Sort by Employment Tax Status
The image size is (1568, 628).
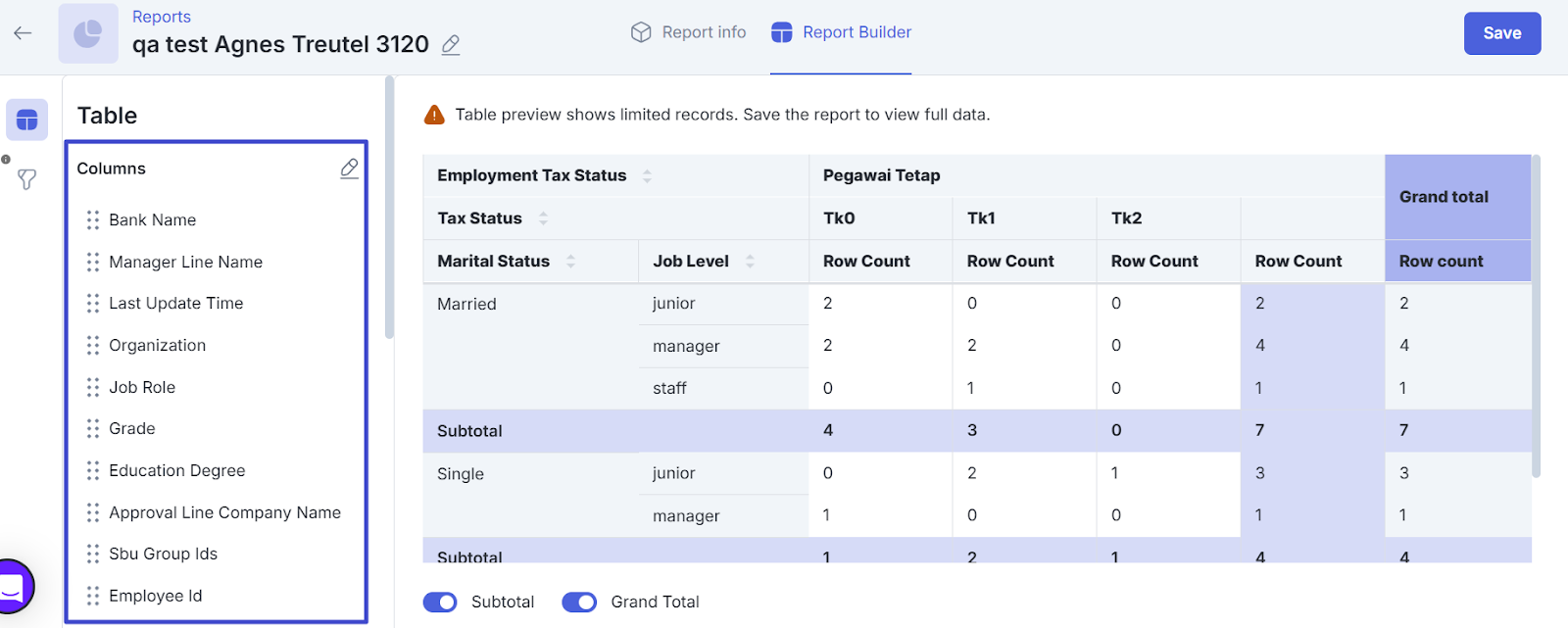647,176
